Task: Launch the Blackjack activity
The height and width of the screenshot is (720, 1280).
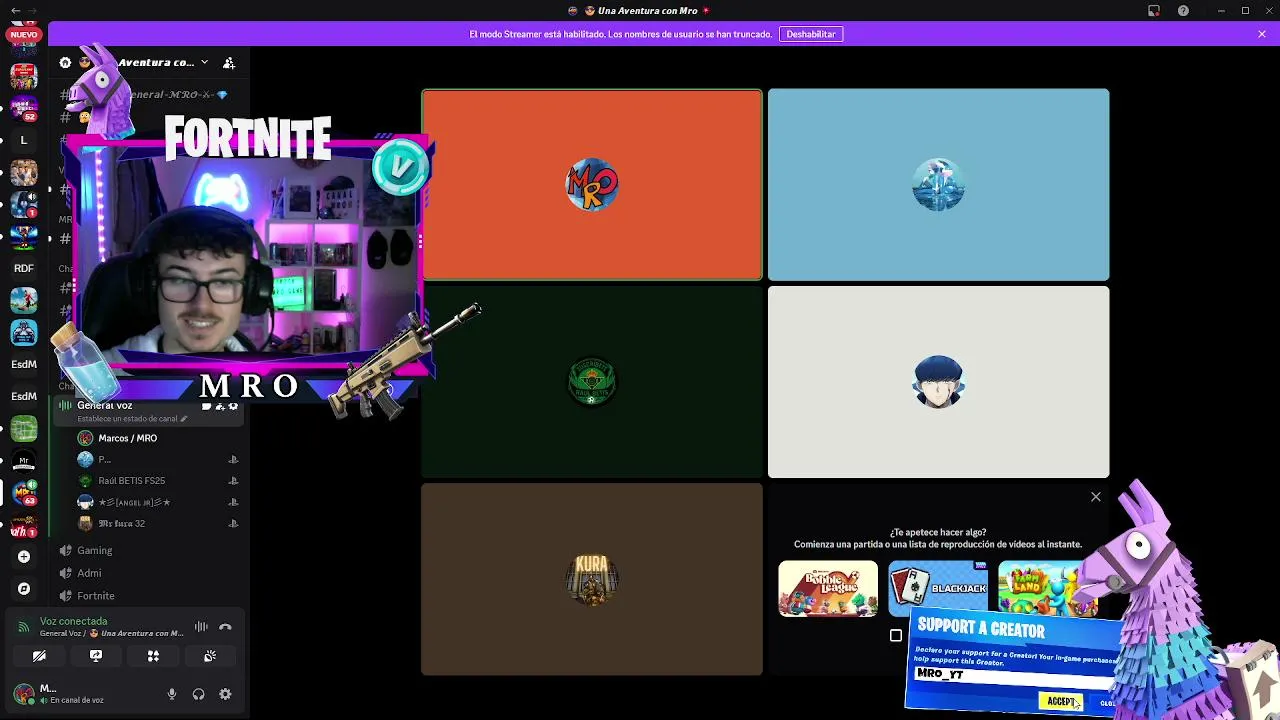Action: (938, 588)
